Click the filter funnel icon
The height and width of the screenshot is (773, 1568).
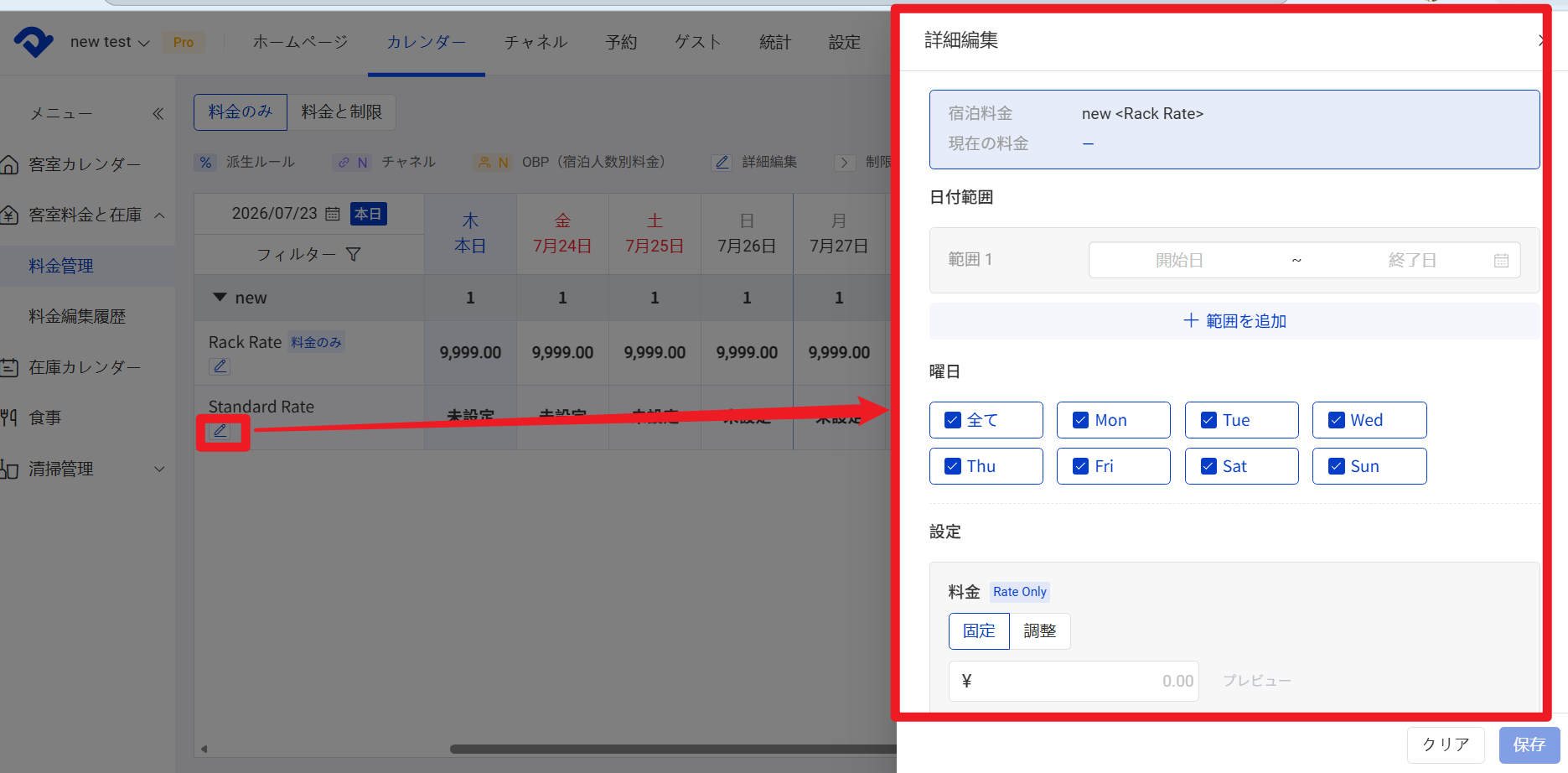click(353, 254)
